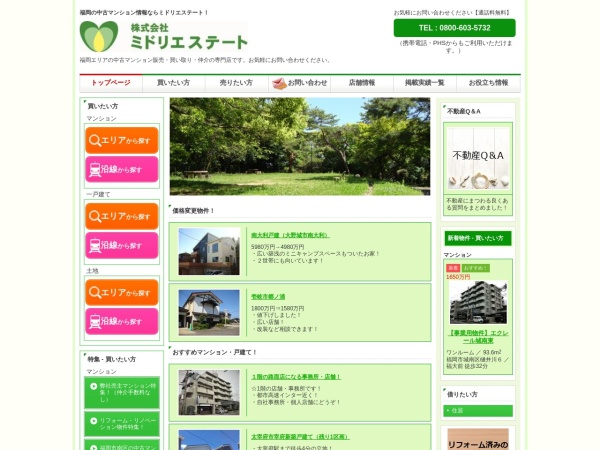Image resolution: width=600 pixels, height=450 pixels.
Task: Search マンション by エリアから探す button
Action: click(122, 140)
